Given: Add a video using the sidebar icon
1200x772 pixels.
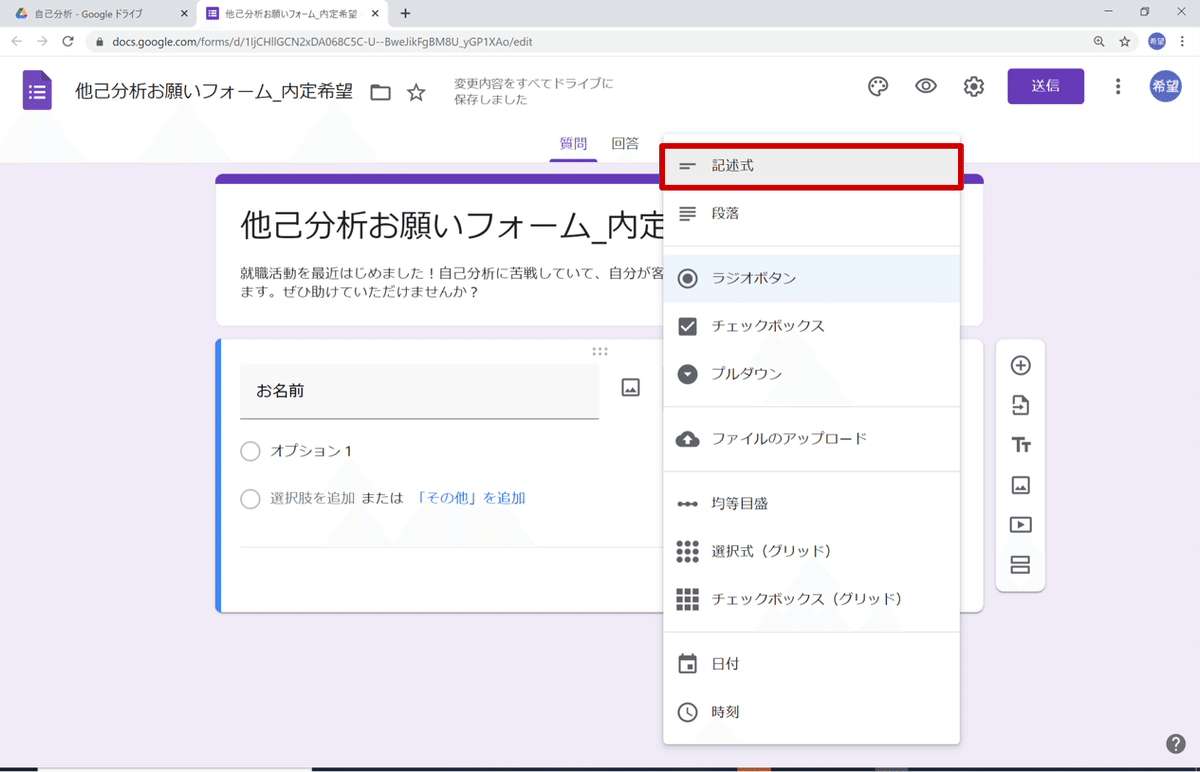Looking at the screenshot, I should pyautogui.click(x=1020, y=524).
